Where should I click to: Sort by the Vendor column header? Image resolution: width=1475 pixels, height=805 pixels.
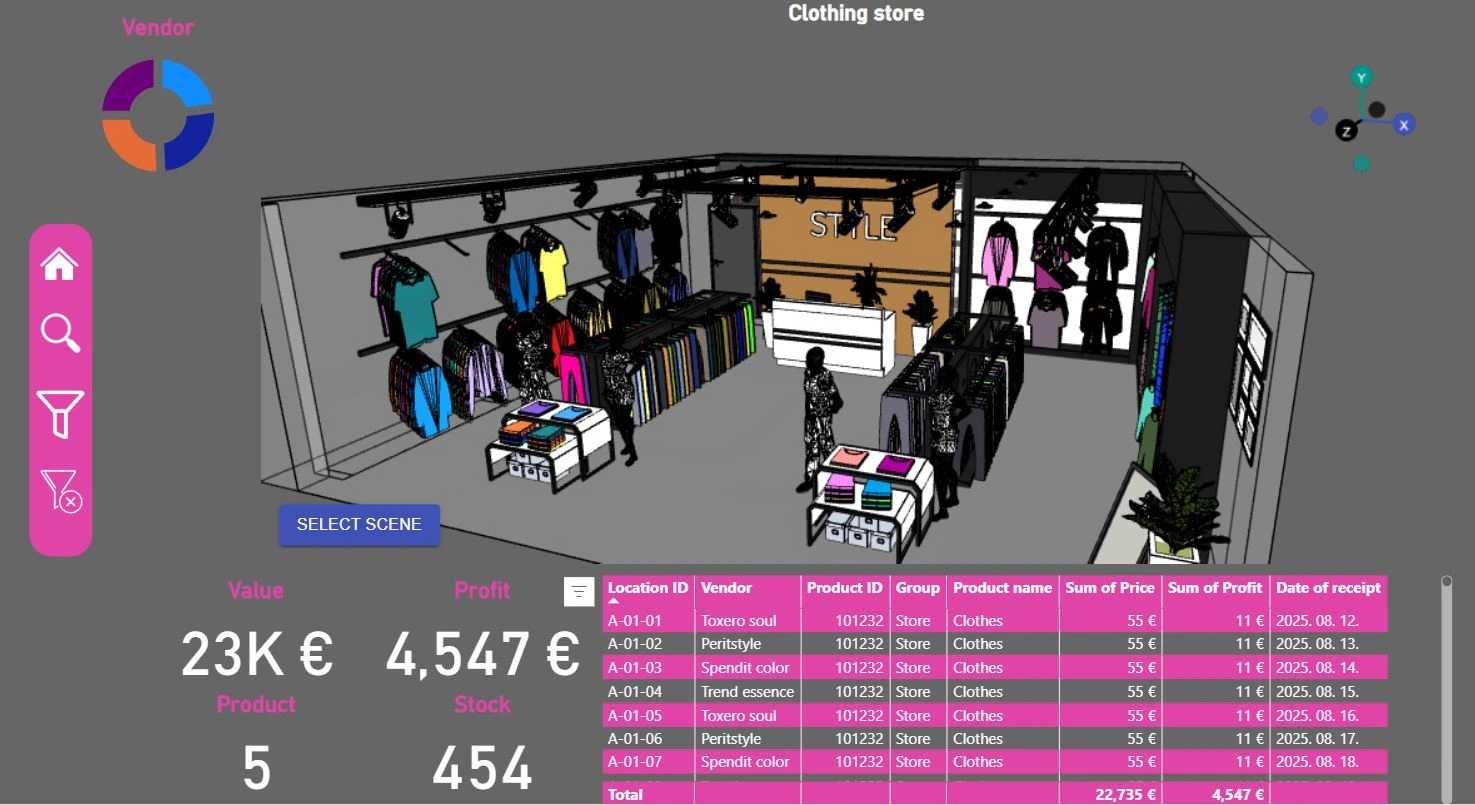tap(726, 588)
